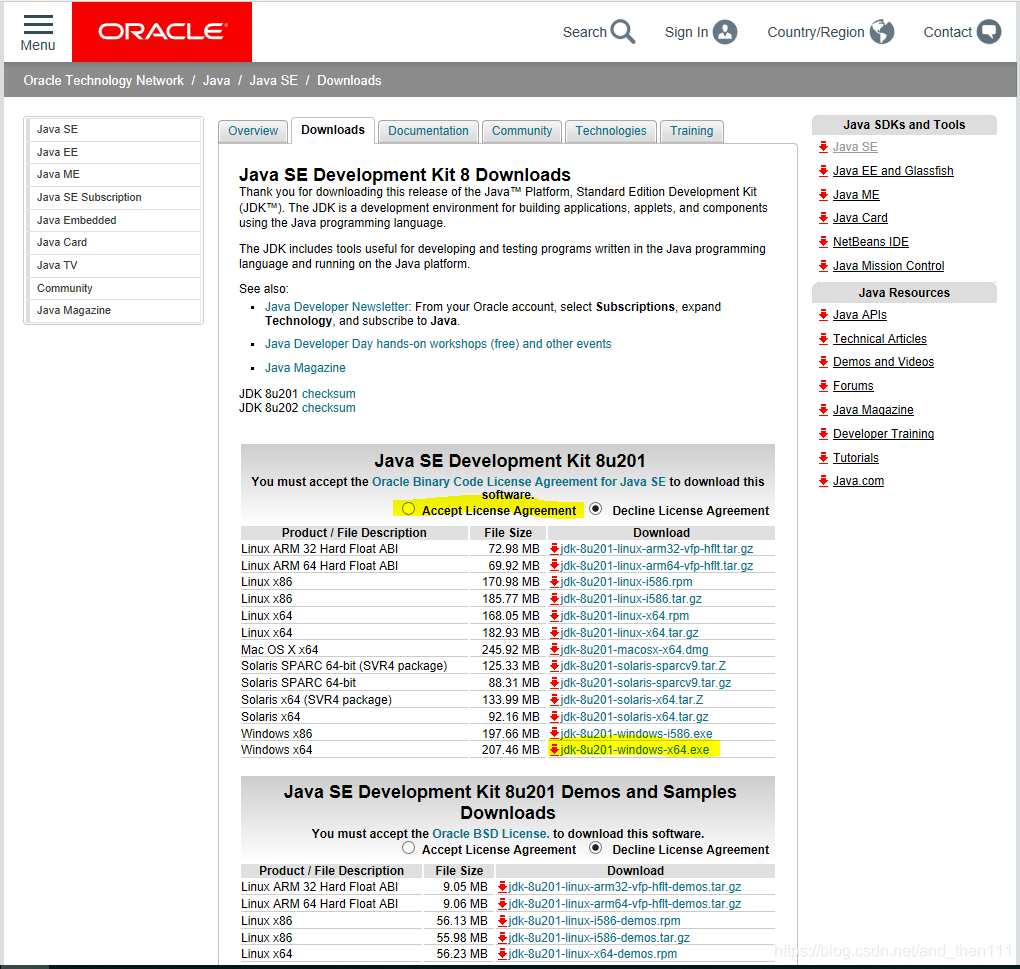Image resolution: width=1020 pixels, height=969 pixels.
Task: Click download arrow icon beside Java EE and Glassfish
Action: (x=824, y=171)
